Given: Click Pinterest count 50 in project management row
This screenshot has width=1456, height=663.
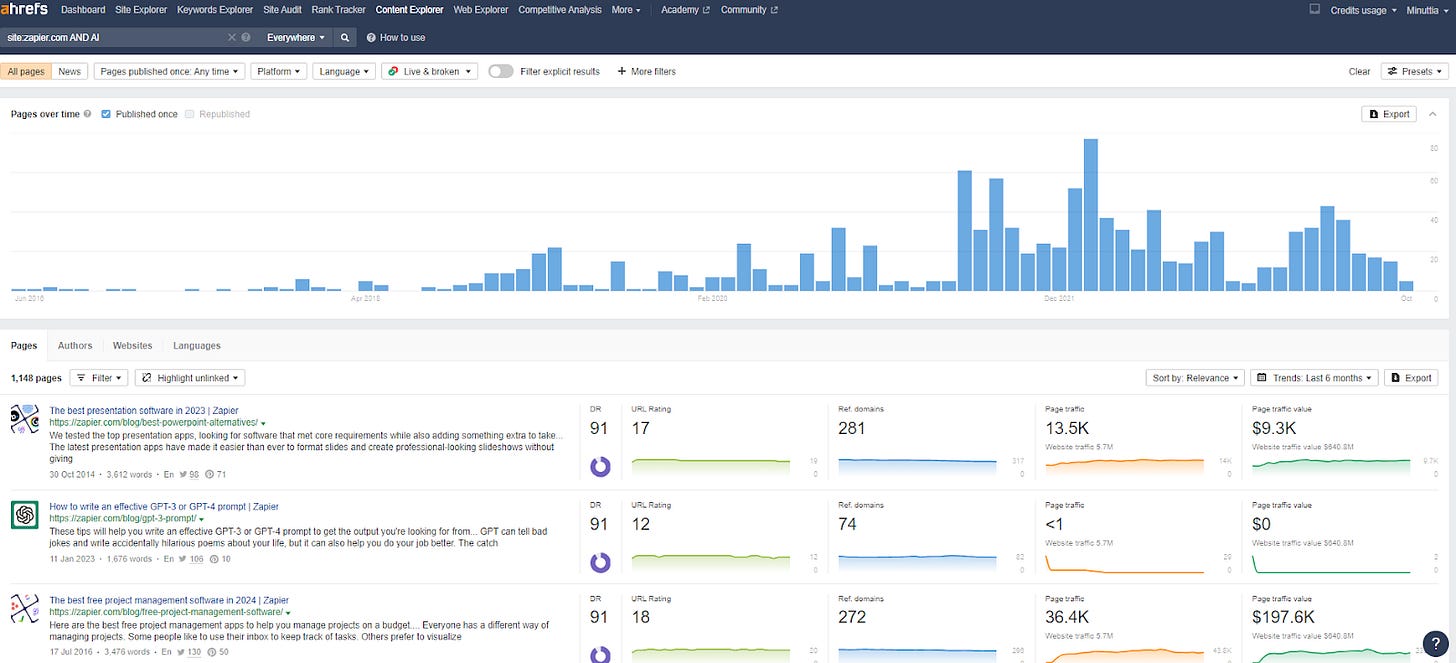Looking at the screenshot, I should (218, 653).
